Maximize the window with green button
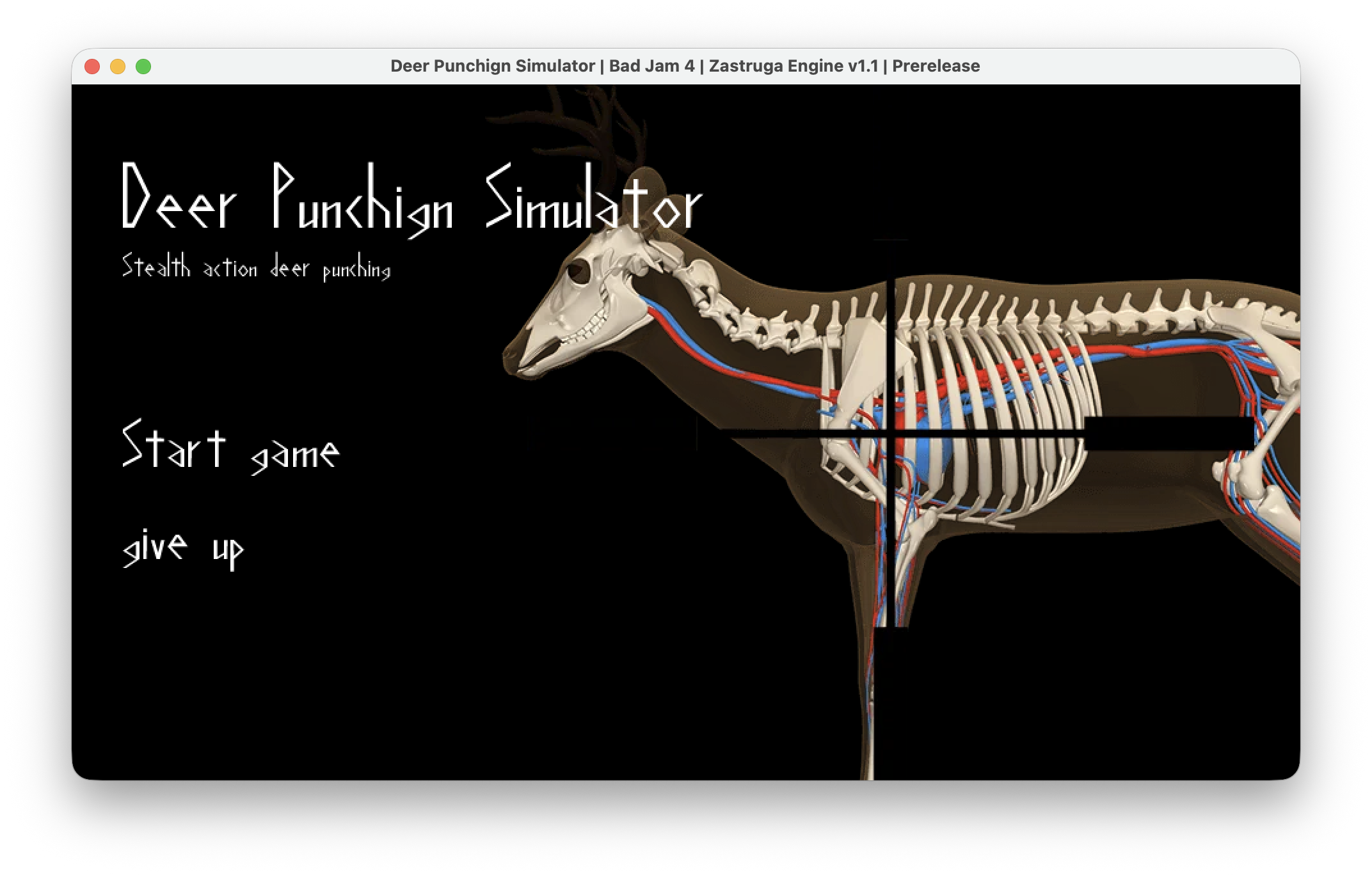The width and height of the screenshot is (1372, 875). pyautogui.click(x=143, y=67)
